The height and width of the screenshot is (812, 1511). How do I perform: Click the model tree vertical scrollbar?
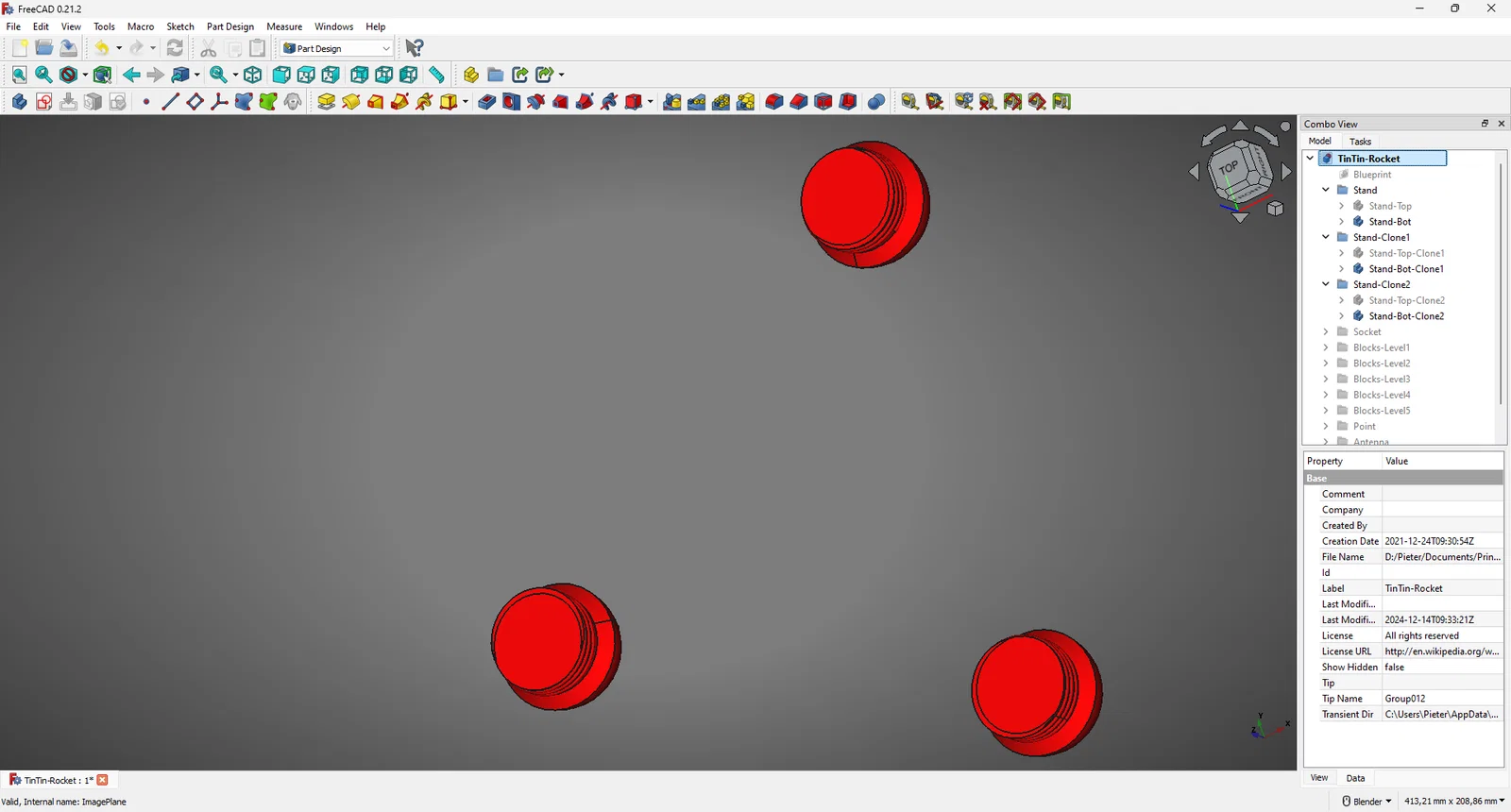click(1501, 283)
